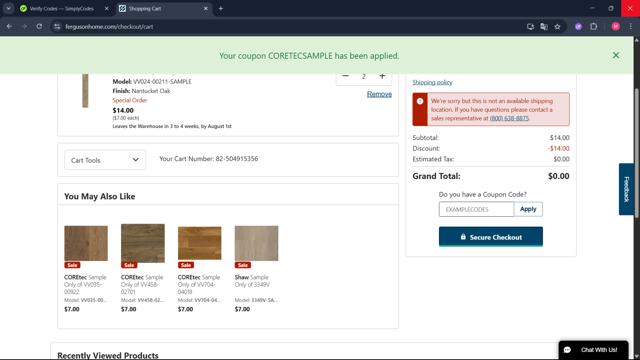
Task: Open a new browser tab
Action: 220,9
